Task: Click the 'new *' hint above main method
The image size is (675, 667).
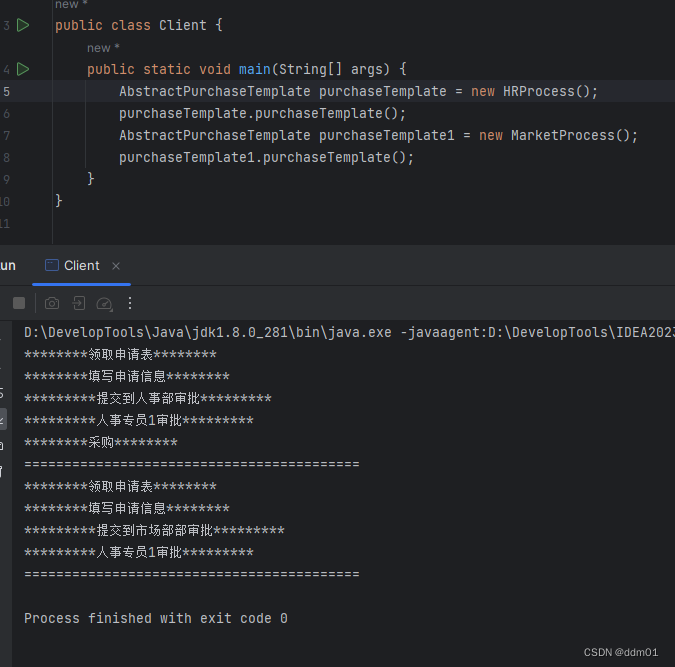Action: [x=103, y=48]
